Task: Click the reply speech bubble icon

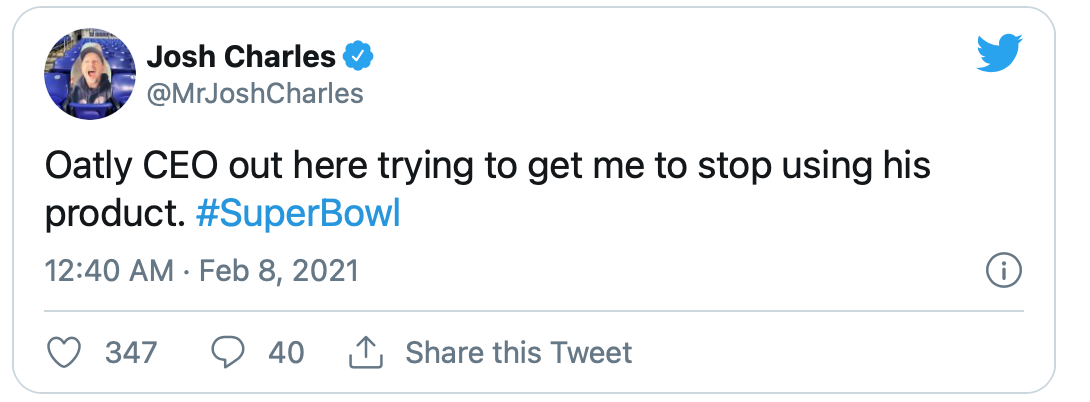Action: (x=229, y=352)
